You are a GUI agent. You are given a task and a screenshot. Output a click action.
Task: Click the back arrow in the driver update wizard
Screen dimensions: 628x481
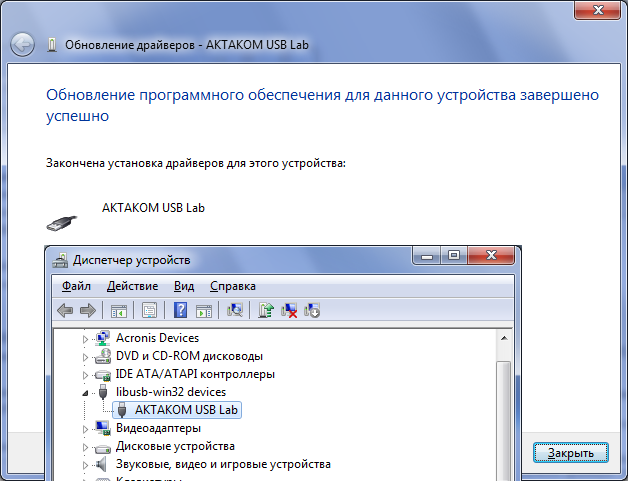[22, 45]
